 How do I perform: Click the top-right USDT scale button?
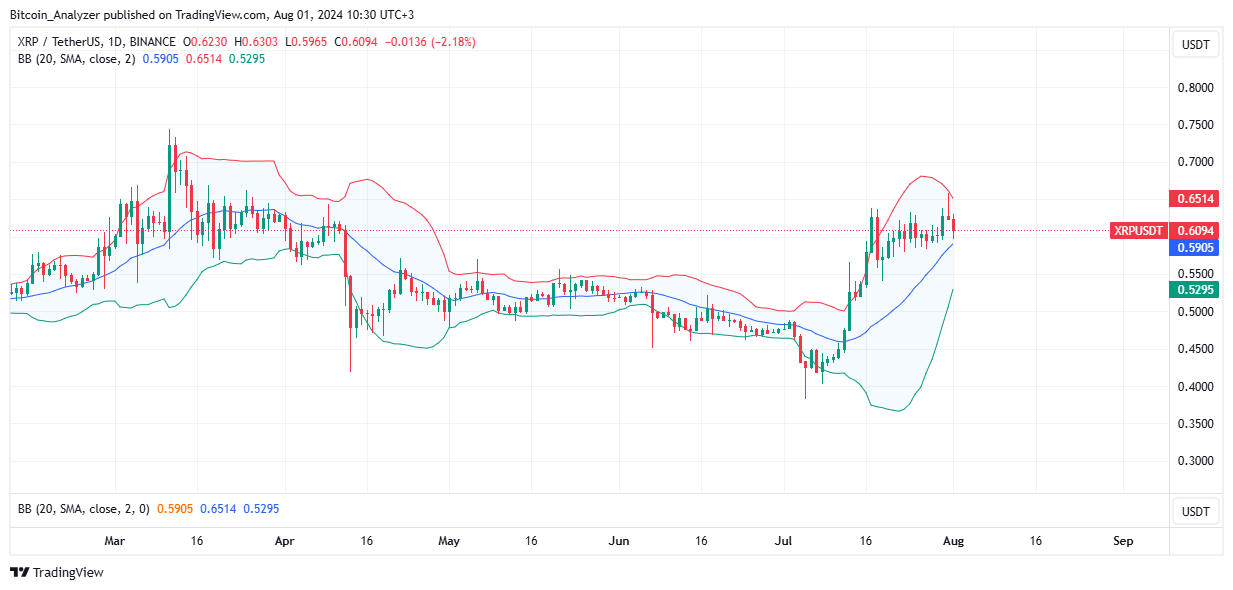[1195, 44]
